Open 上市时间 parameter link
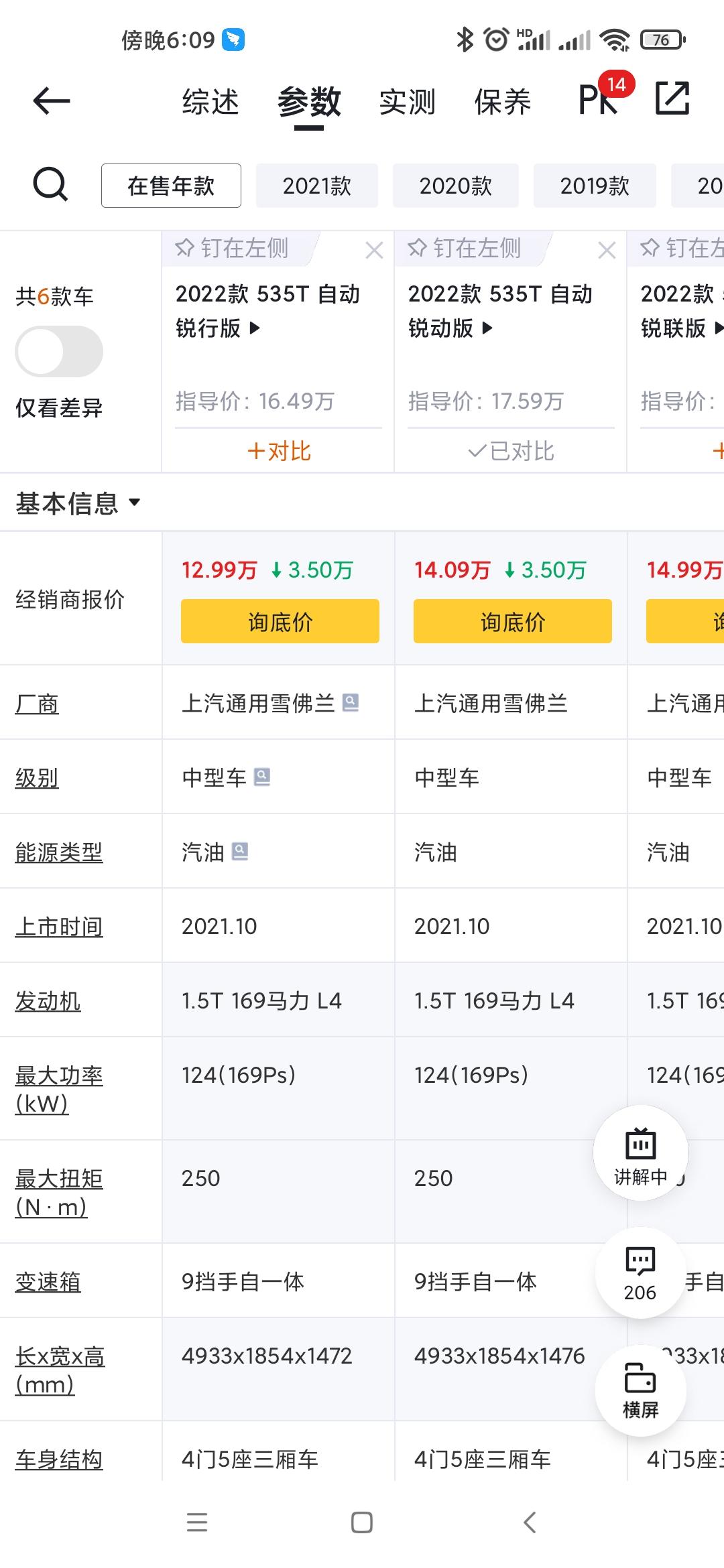Image resolution: width=724 pixels, height=1568 pixels. coord(59,927)
